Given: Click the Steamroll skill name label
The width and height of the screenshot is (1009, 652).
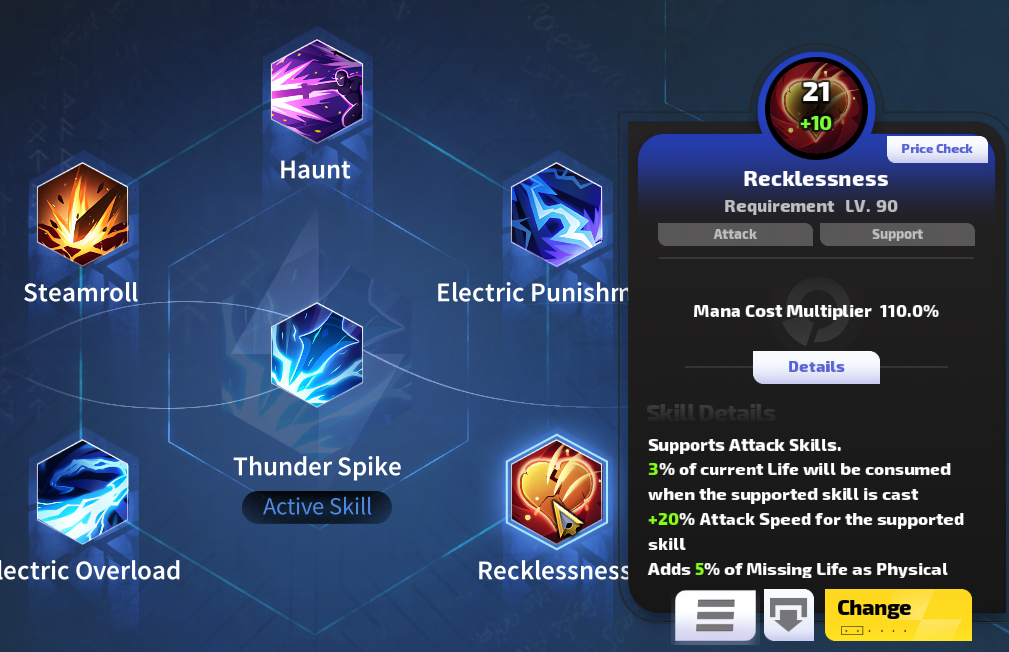Looking at the screenshot, I should pos(81,293).
